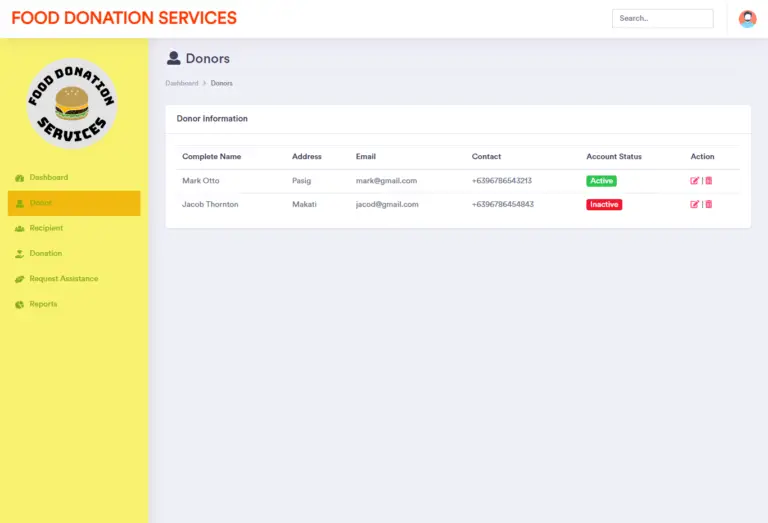768x523 pixels.
Task: Click the green Active status badge
Action: click(601, 181)
